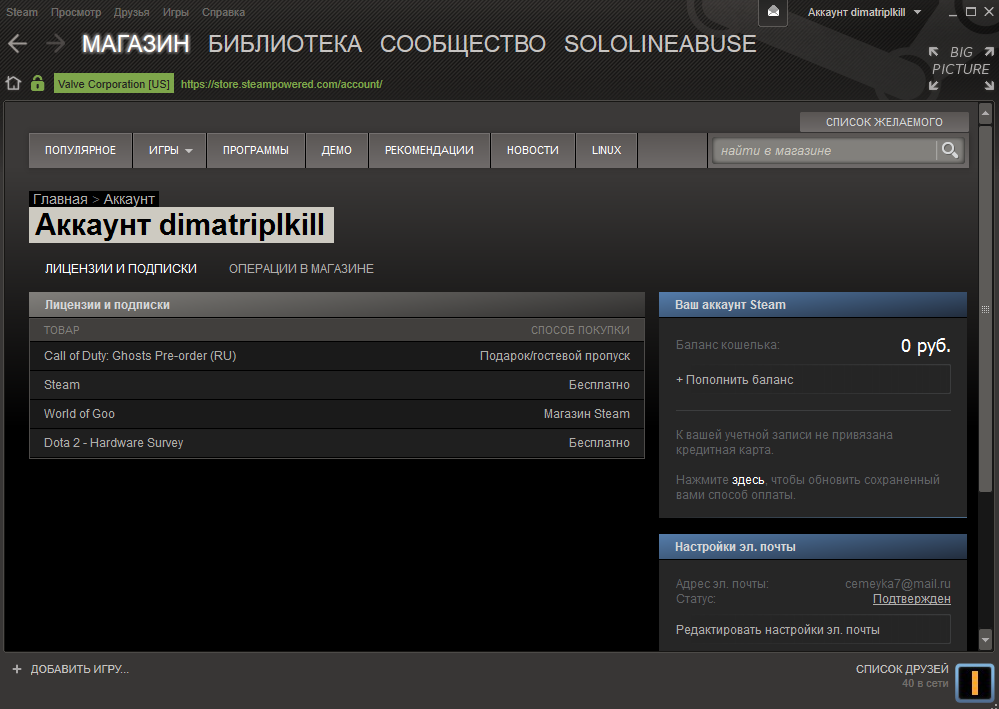Open the inbox envelope icon

click(x=773, y=12)
